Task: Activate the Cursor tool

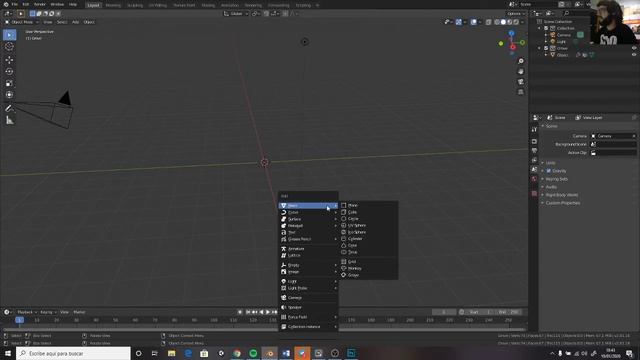Action: [x=9, y=47]
